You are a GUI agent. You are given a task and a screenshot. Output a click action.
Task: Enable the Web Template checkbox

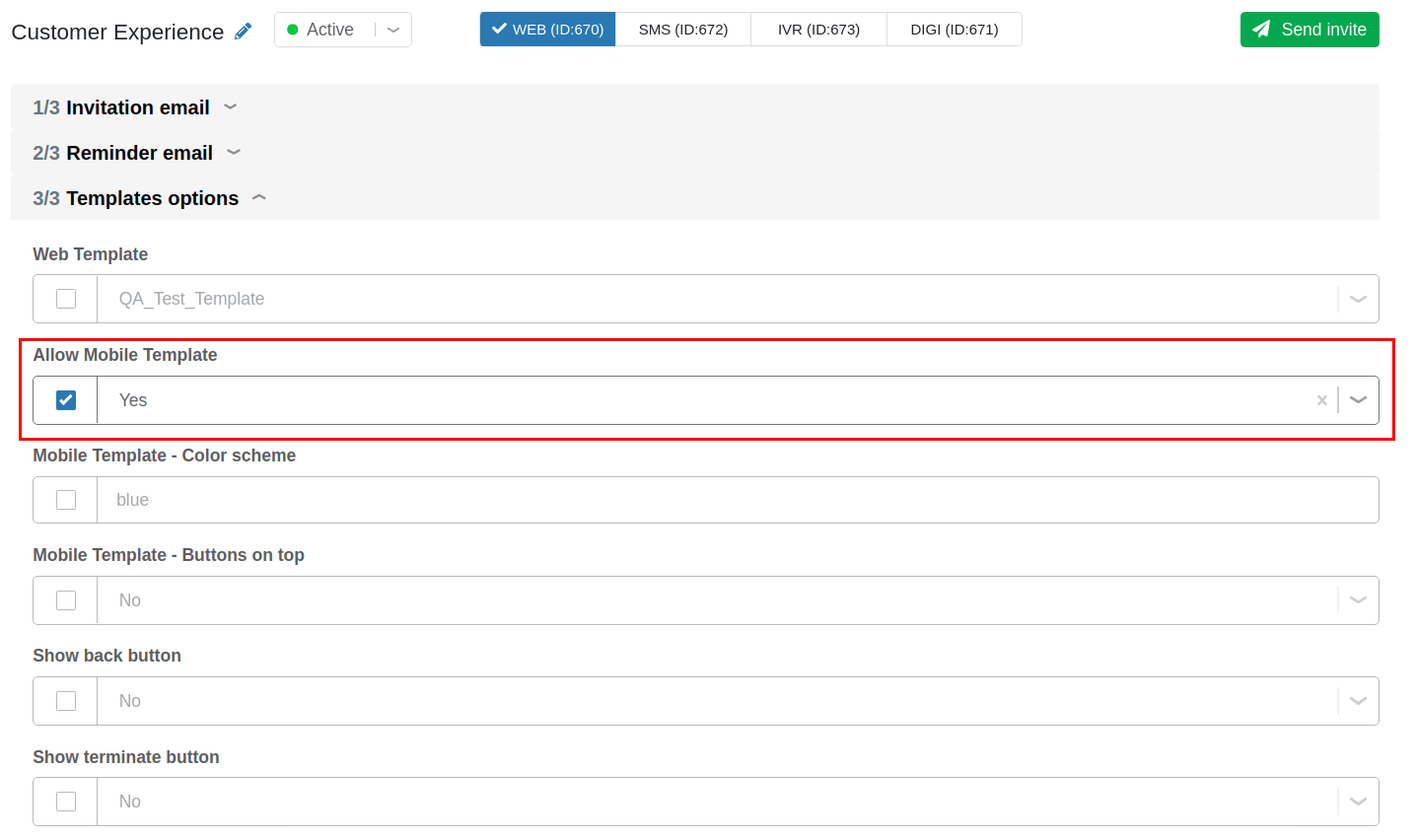click(x=66, y=299)
